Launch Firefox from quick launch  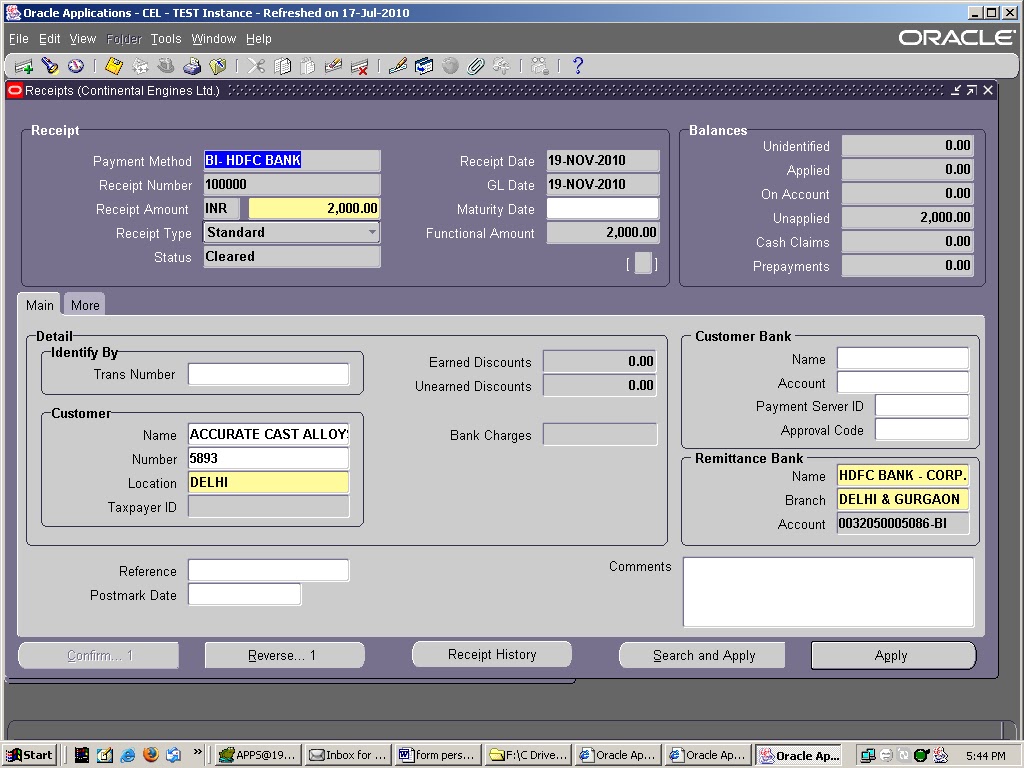(x=151, y=755)
